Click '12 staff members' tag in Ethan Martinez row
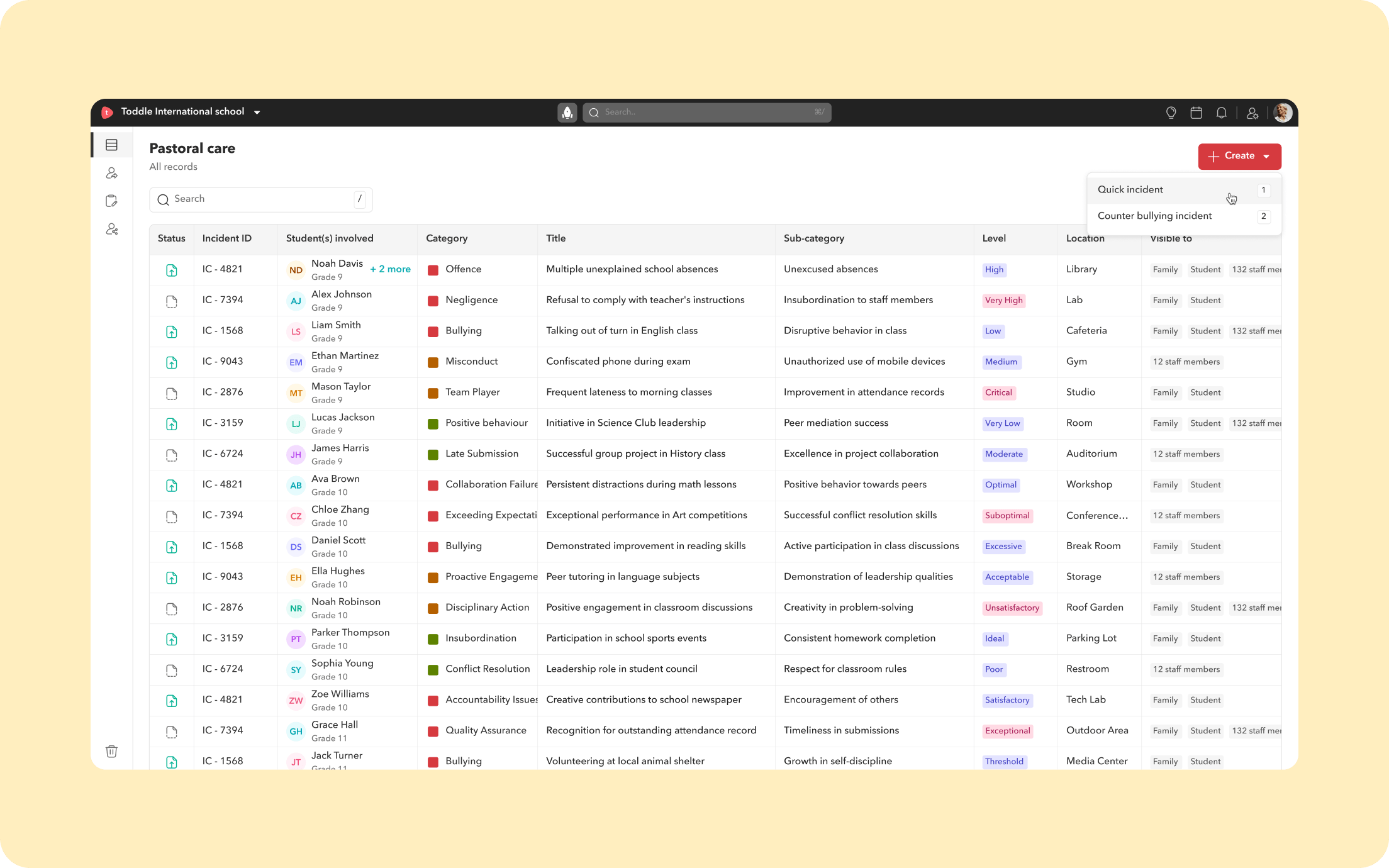 1186,362
